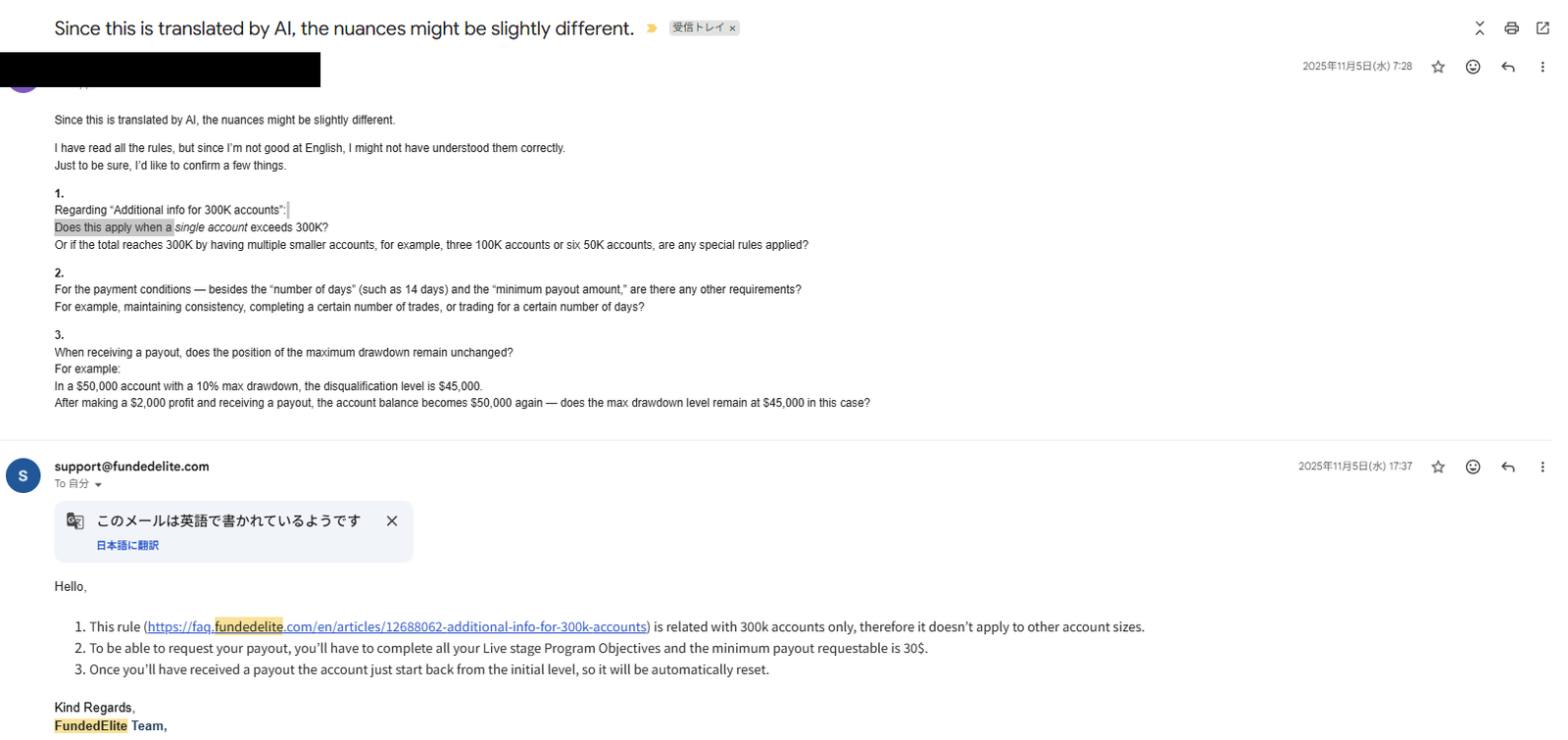1568x740 pixels.
Task: Open more options for the 7:28 message
Action: pyautogui.click(x=1543, y=67)
